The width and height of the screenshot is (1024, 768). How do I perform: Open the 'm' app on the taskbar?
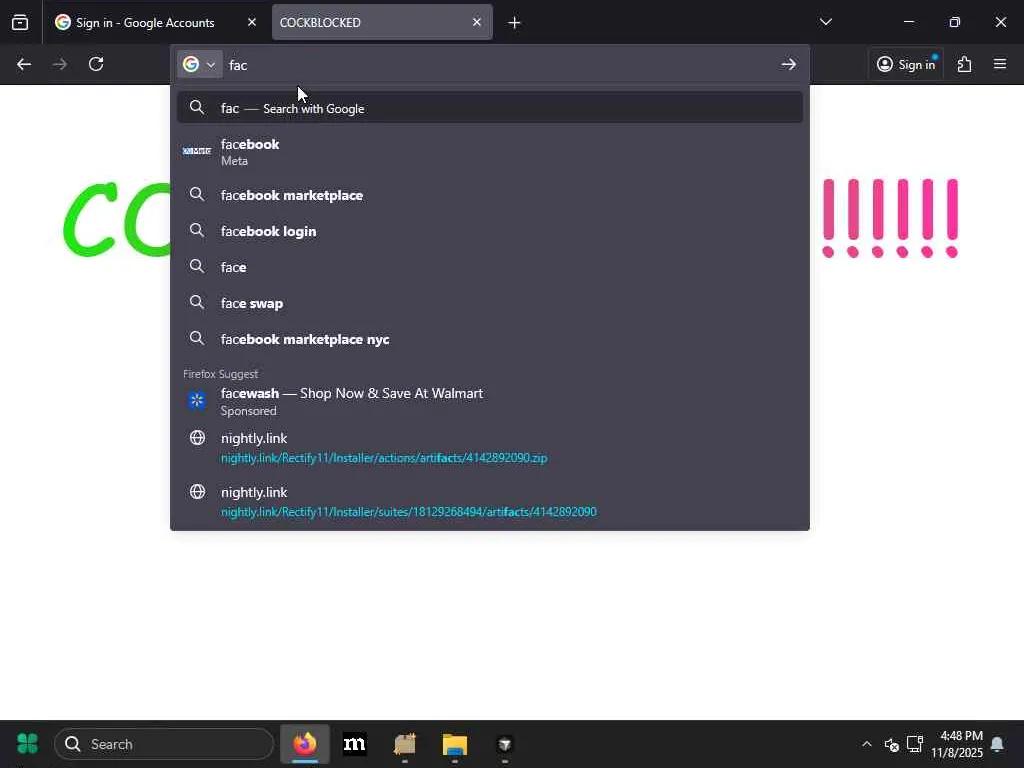(x=355, y=744)
